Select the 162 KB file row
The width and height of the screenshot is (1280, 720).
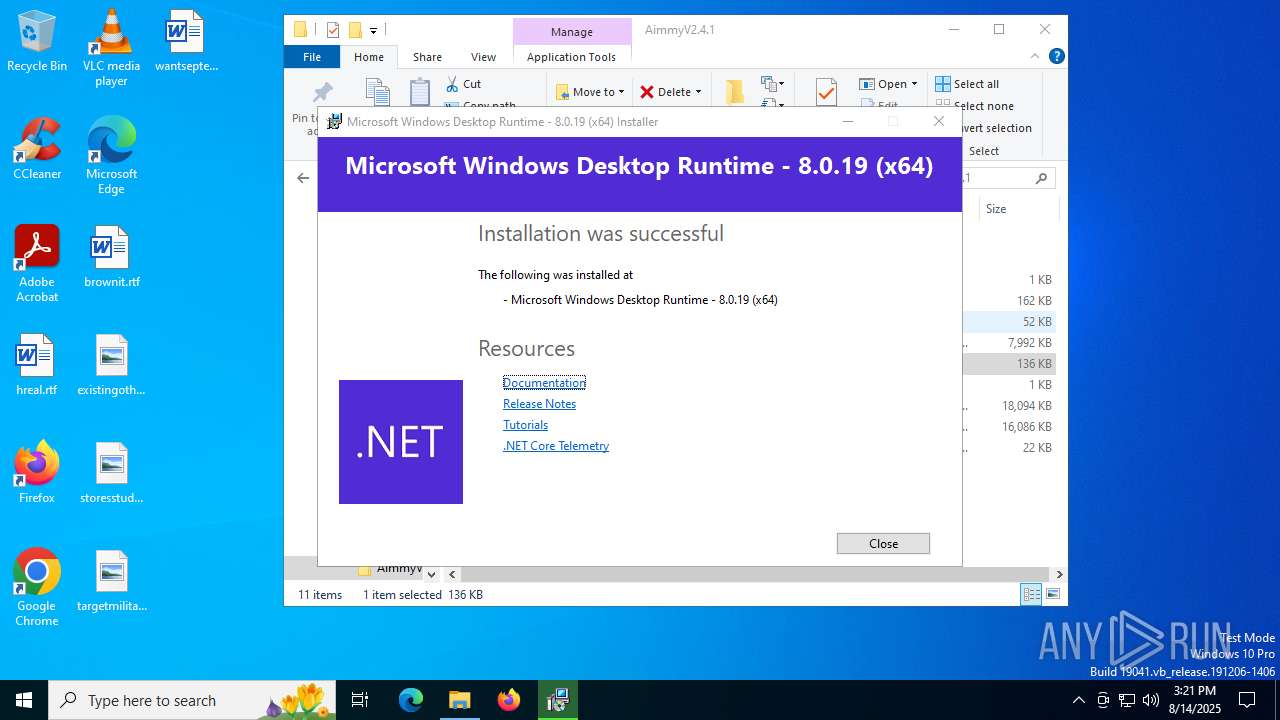[x=1010, y=301]
